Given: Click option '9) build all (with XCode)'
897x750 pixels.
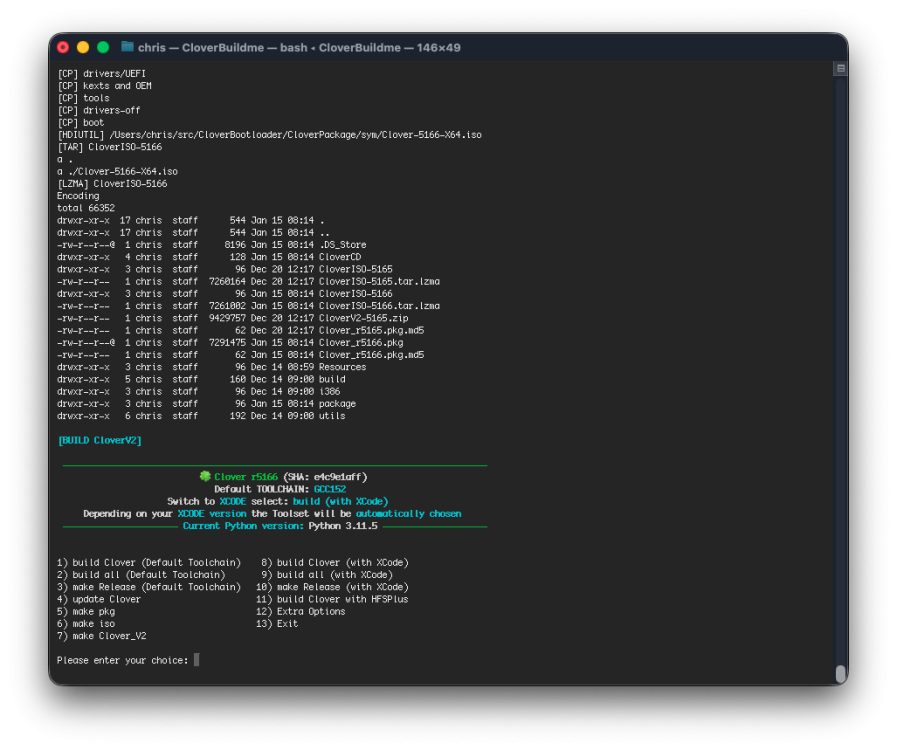Looking at the screenshot, I should coord(327,574).
